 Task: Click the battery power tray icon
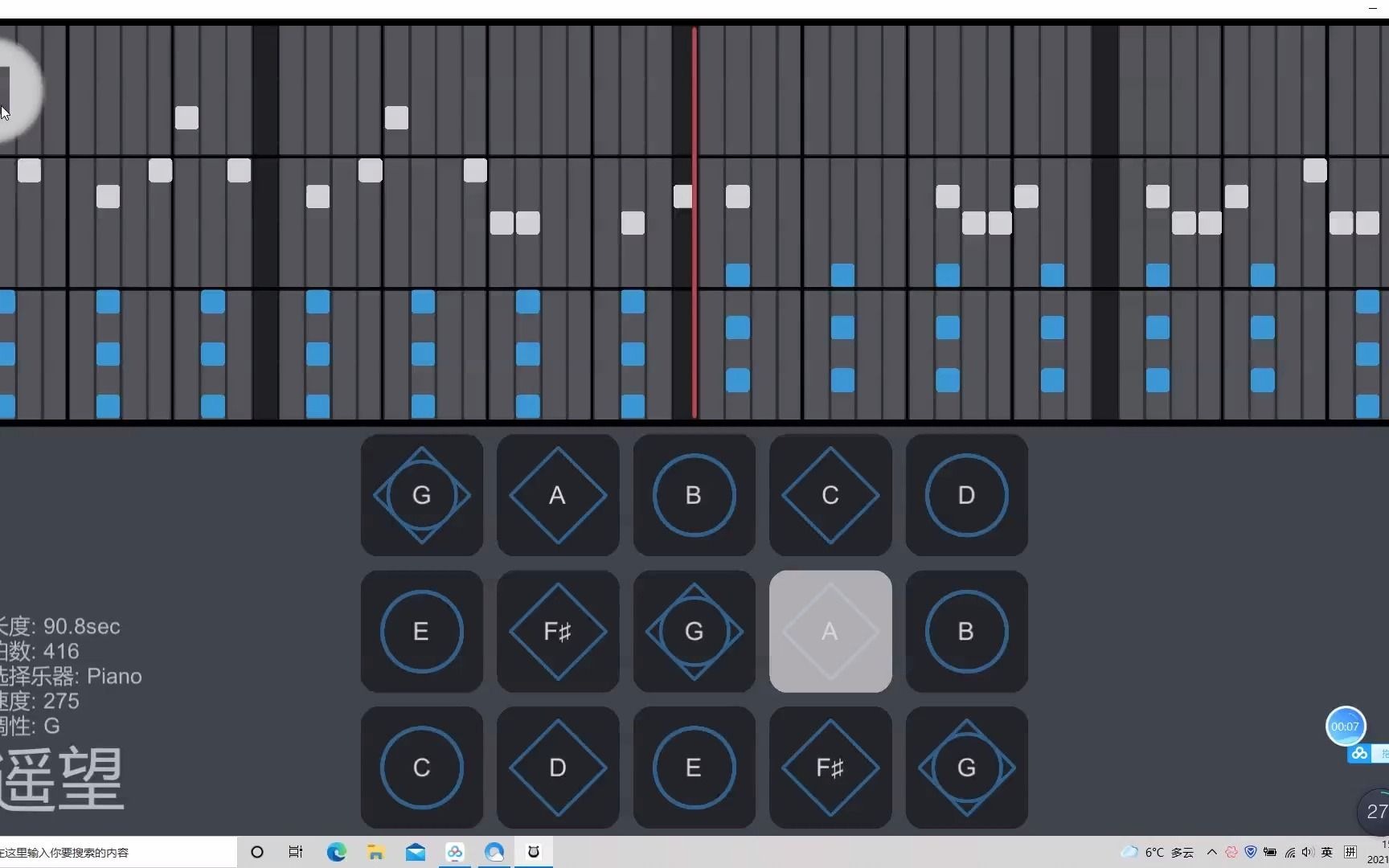coord(1270,852)
